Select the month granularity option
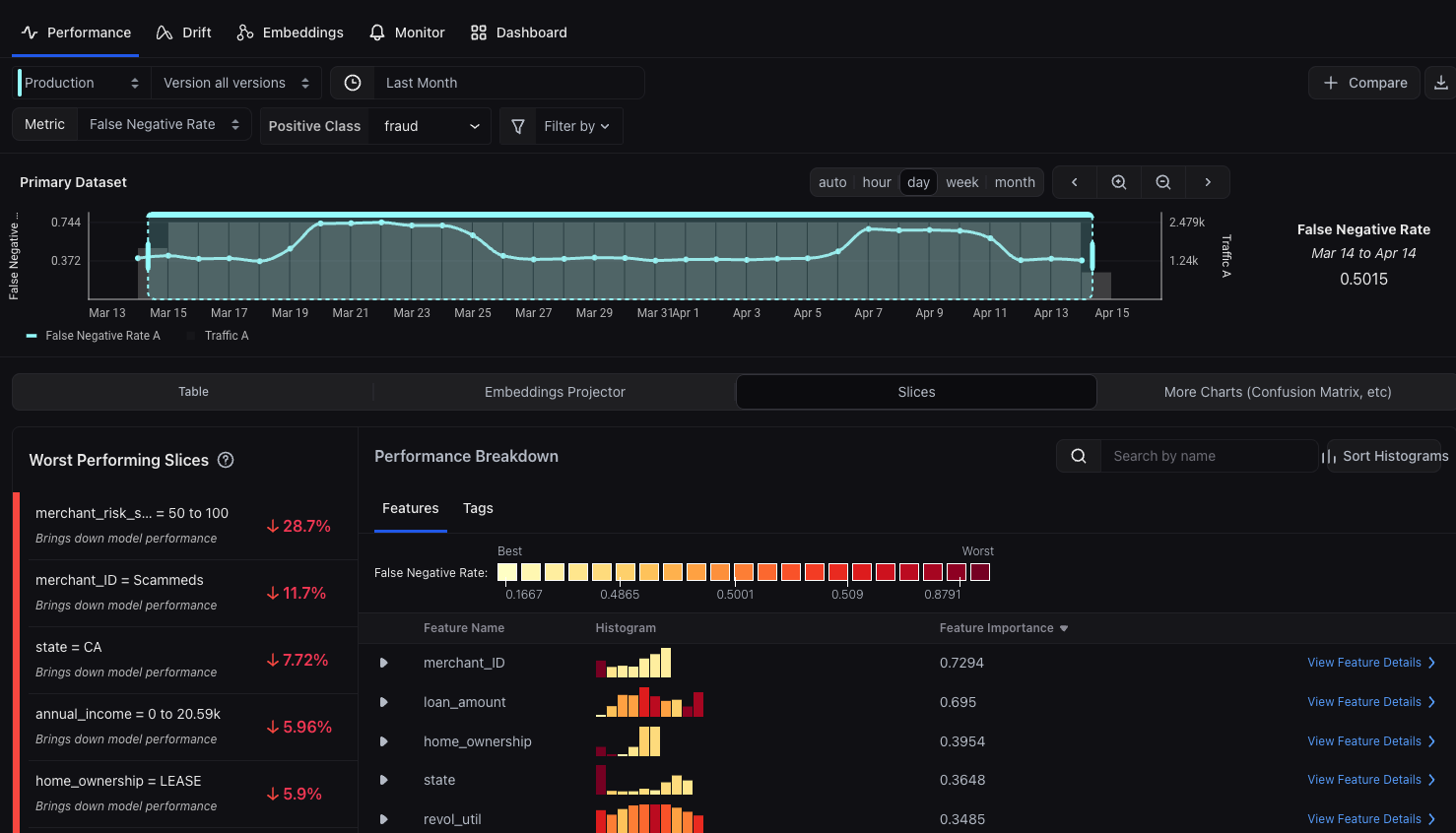This screenshot has height=833, width=1456. pyautogui.click(x=1015, y=182)
